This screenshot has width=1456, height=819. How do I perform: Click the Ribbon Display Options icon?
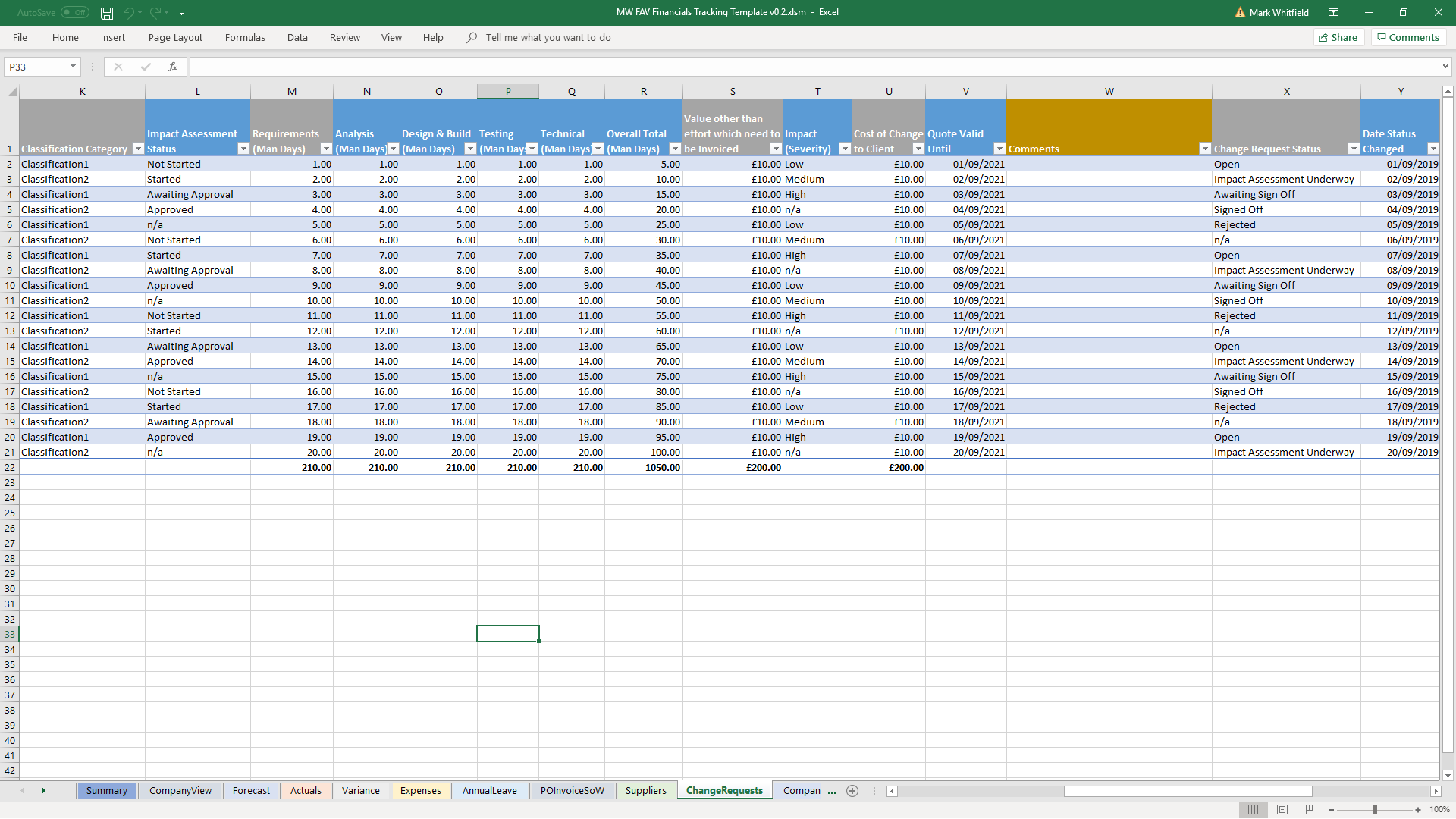[1333, 13]
